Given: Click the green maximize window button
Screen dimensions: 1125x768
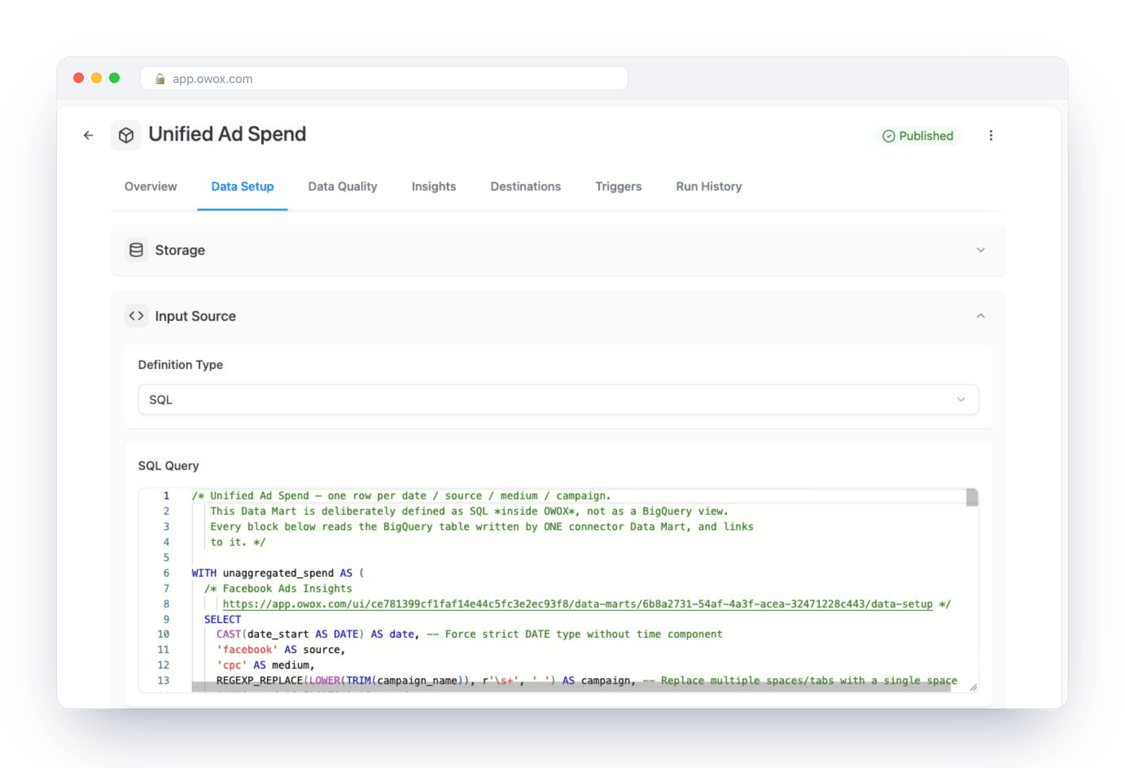Looking at the screenshot, I should pos(114,78).
